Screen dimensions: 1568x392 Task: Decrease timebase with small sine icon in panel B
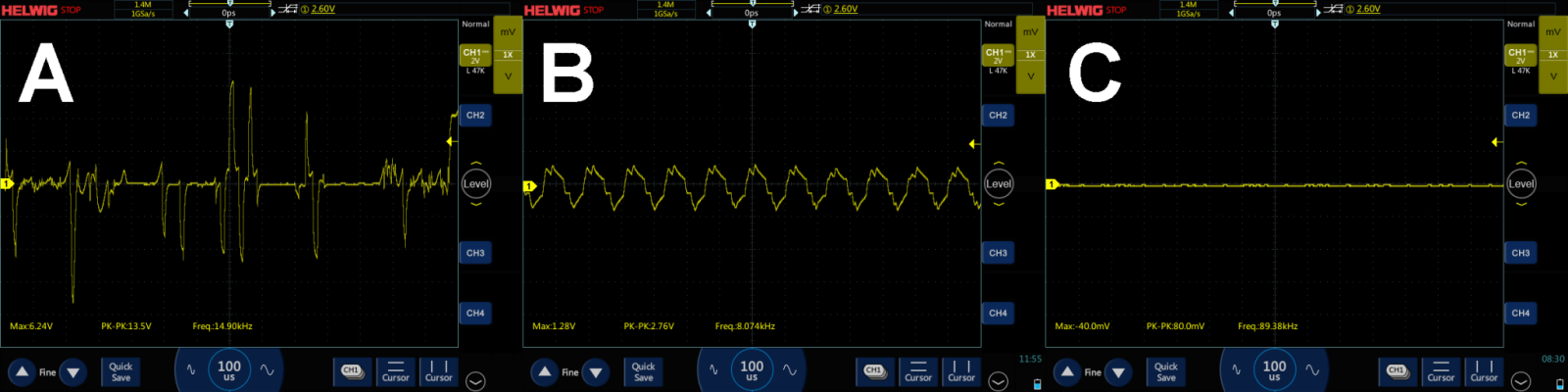713,370
